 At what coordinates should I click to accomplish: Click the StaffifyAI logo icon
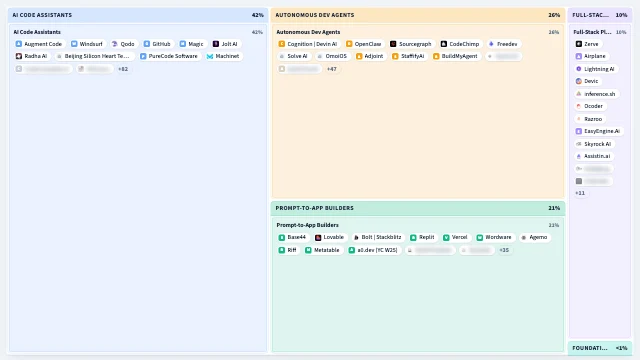(395, 56)
